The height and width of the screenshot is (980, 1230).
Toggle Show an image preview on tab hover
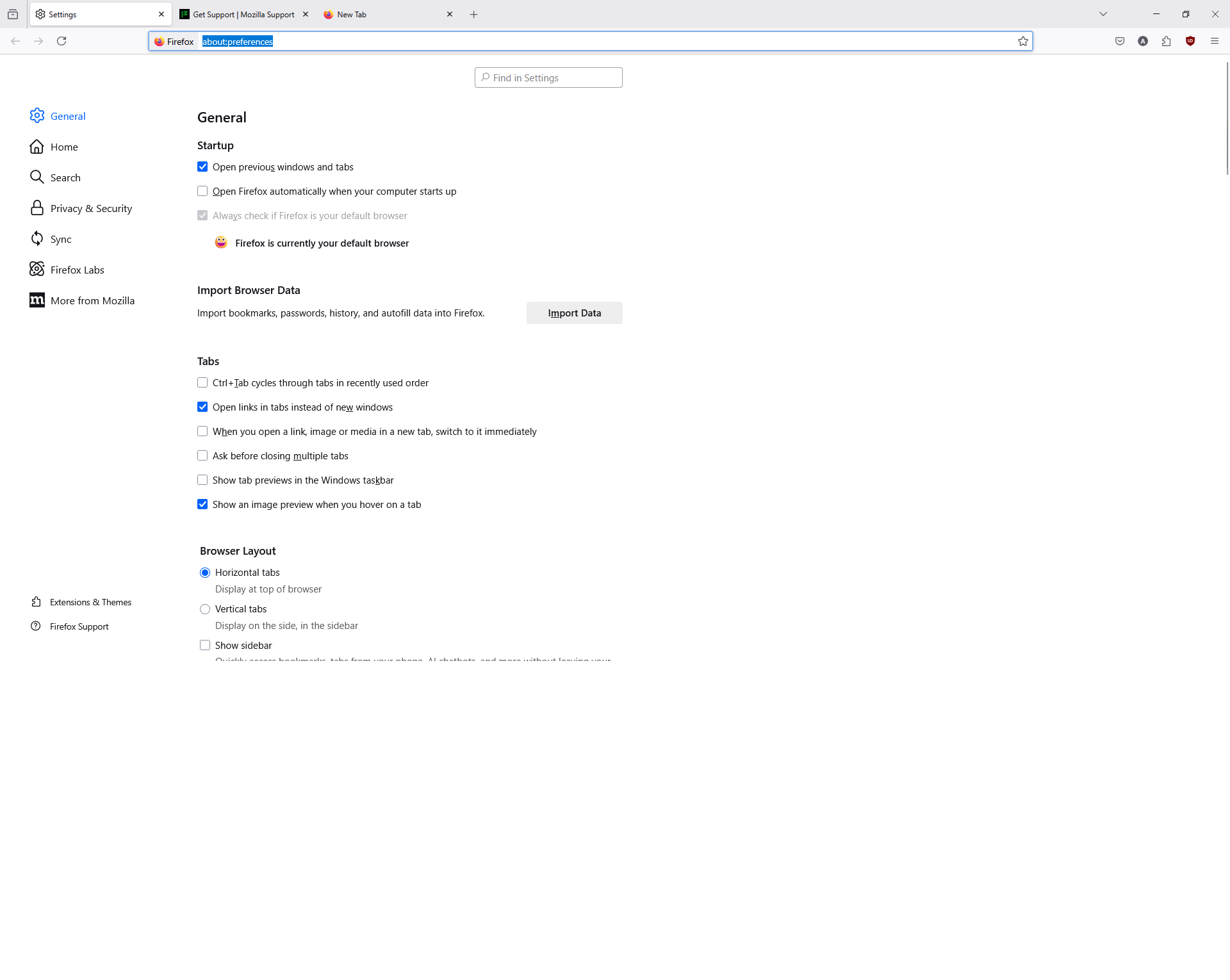click(202, 504)
